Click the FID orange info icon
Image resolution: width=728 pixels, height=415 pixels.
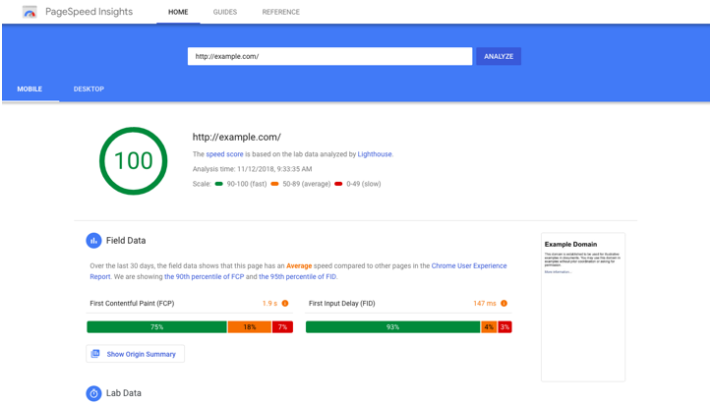tap(504, 303)
